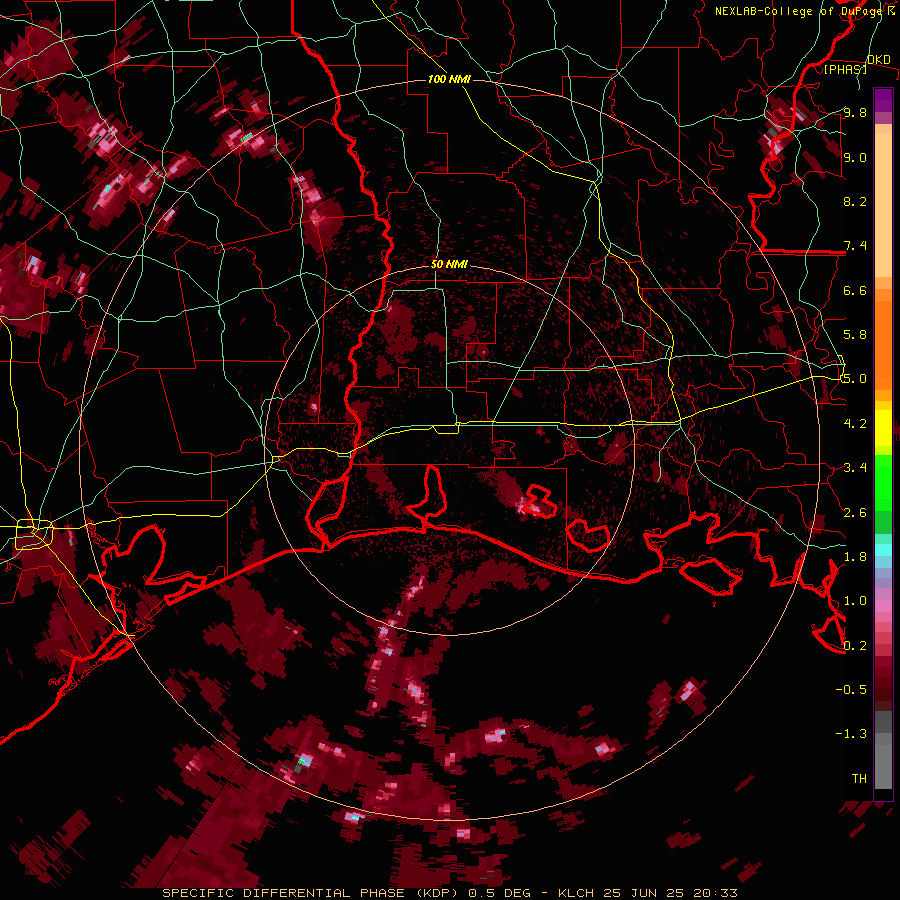
Task: Click the 5.8 value on the color scale
Action: [855, 335]
